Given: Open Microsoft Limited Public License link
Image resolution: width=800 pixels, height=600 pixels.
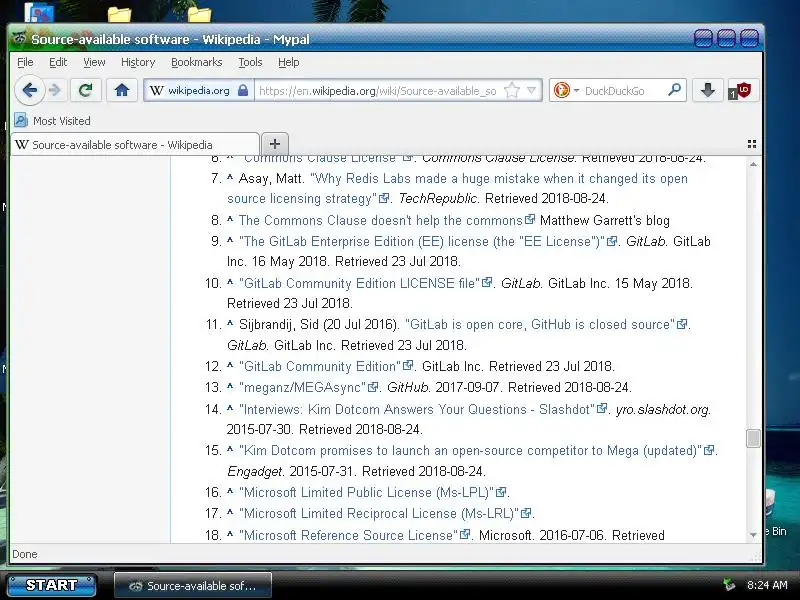Looking at the screenshot, I should click(366, 492).
